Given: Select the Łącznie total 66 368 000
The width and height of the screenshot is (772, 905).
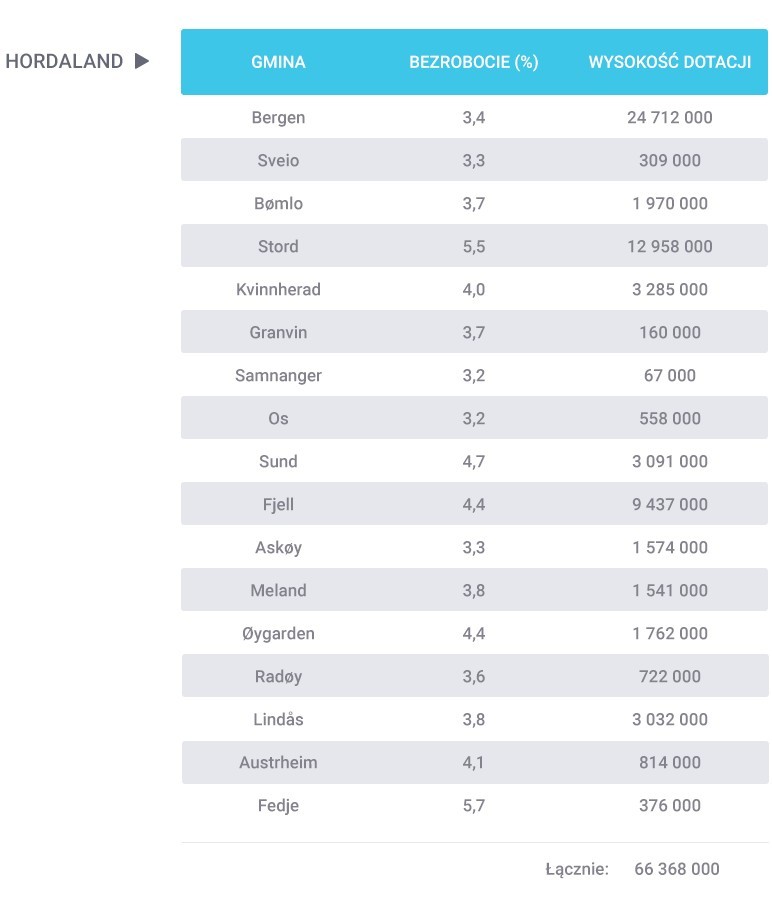Looking at the screenshot, I should 677,869.
